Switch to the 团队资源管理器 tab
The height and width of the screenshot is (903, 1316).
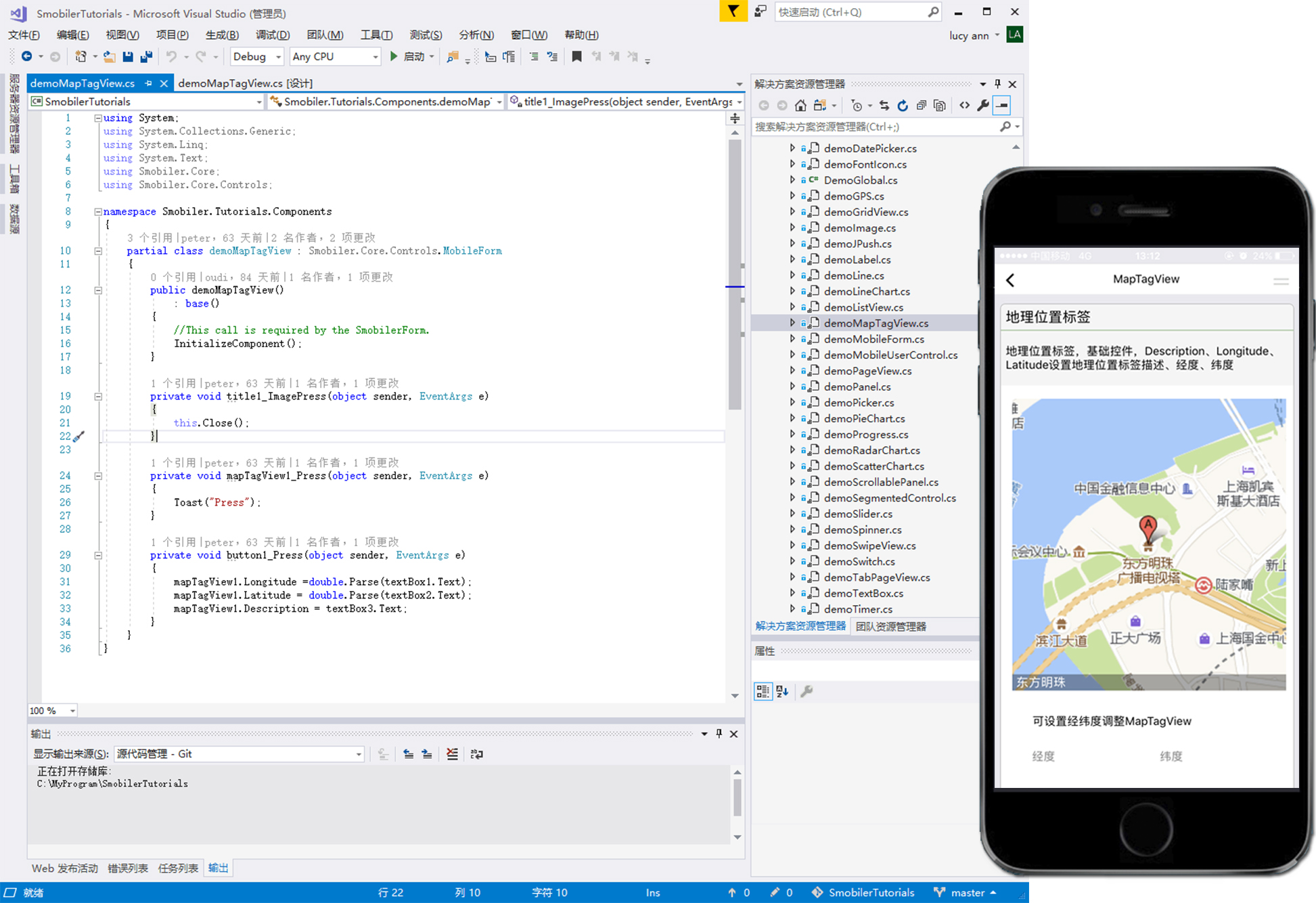890,627
